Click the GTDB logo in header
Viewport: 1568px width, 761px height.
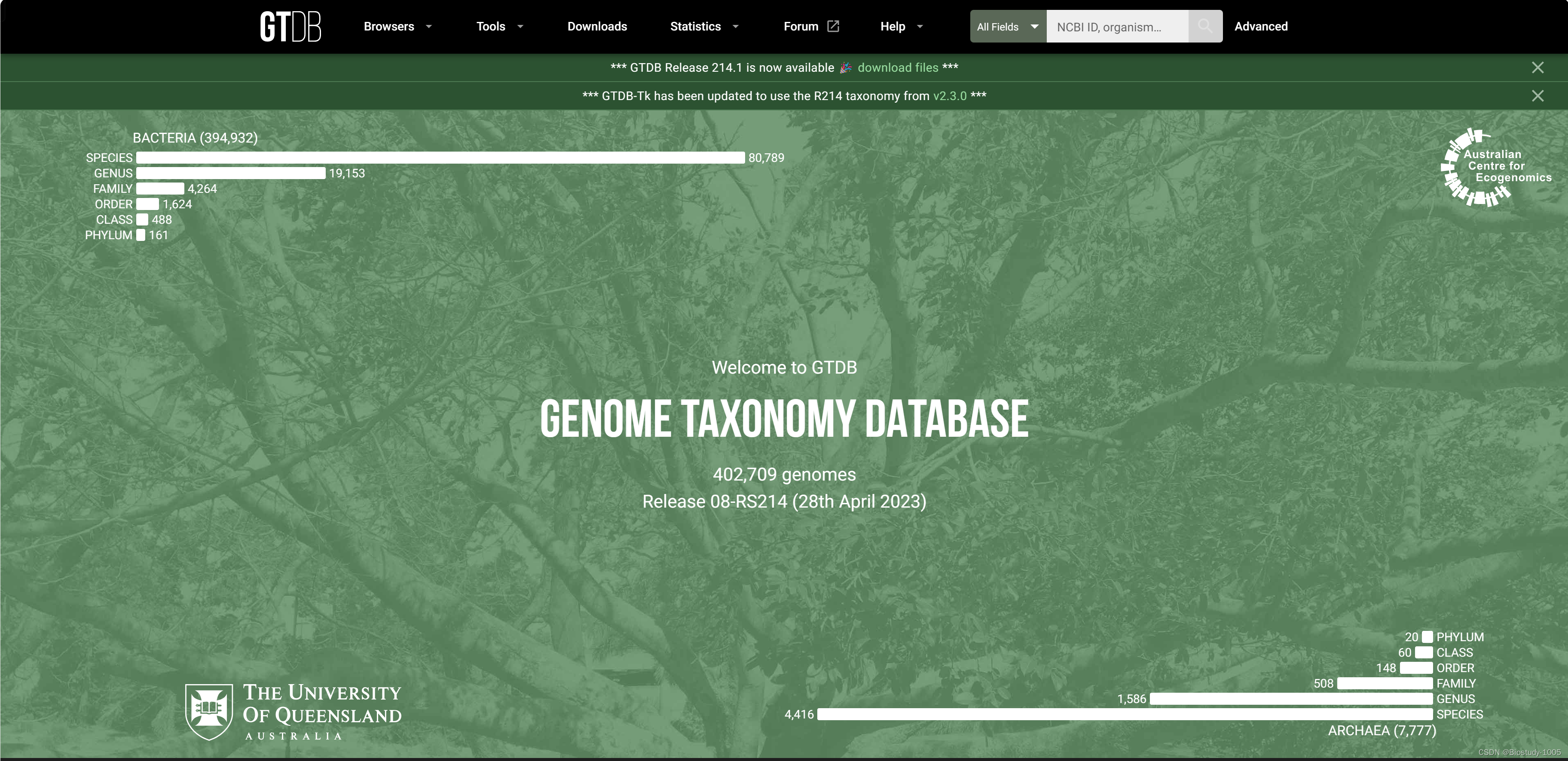tap(290, 27)
